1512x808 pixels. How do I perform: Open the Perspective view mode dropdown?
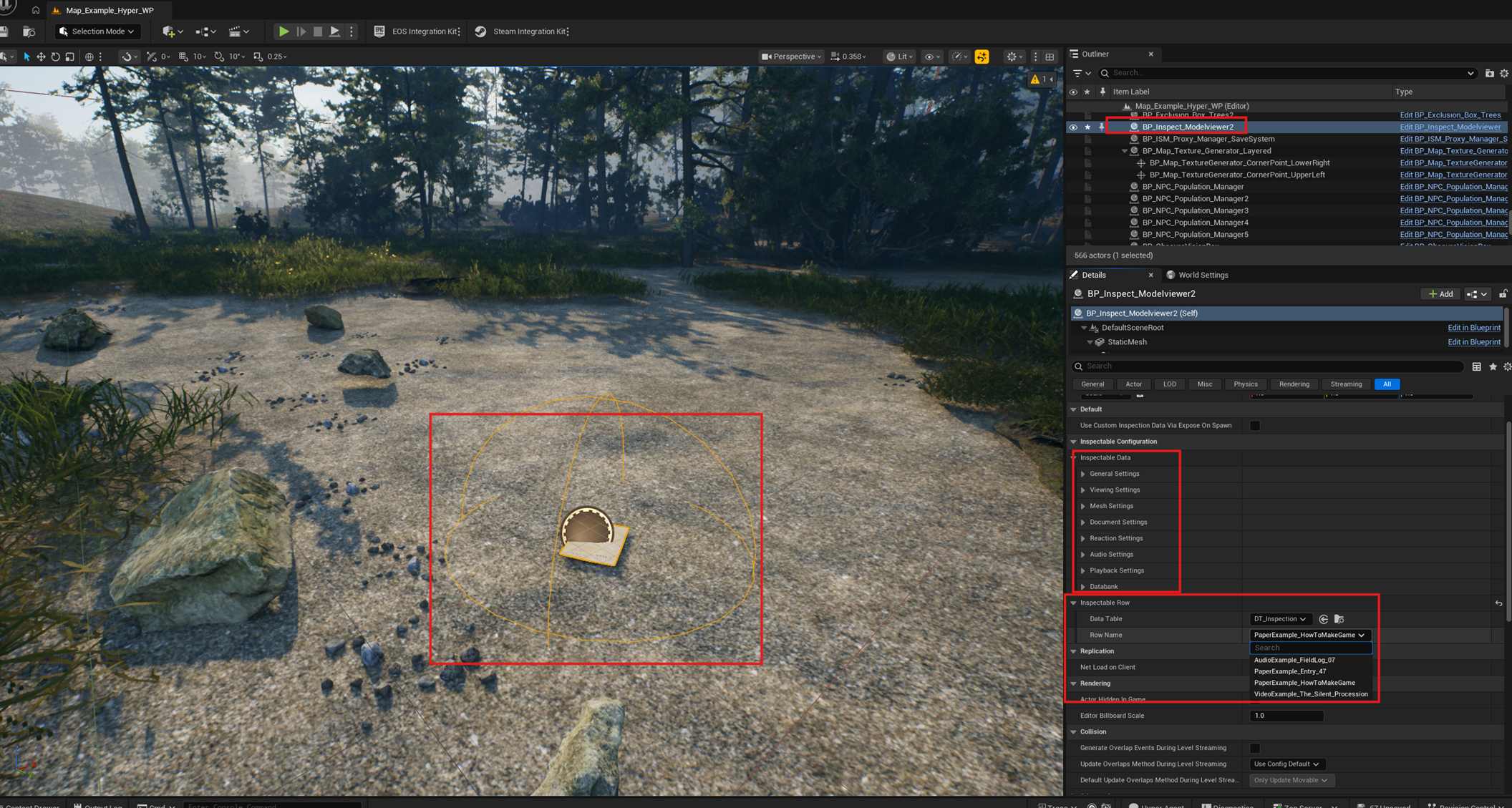pyautogui.click(x=791, y=57)
